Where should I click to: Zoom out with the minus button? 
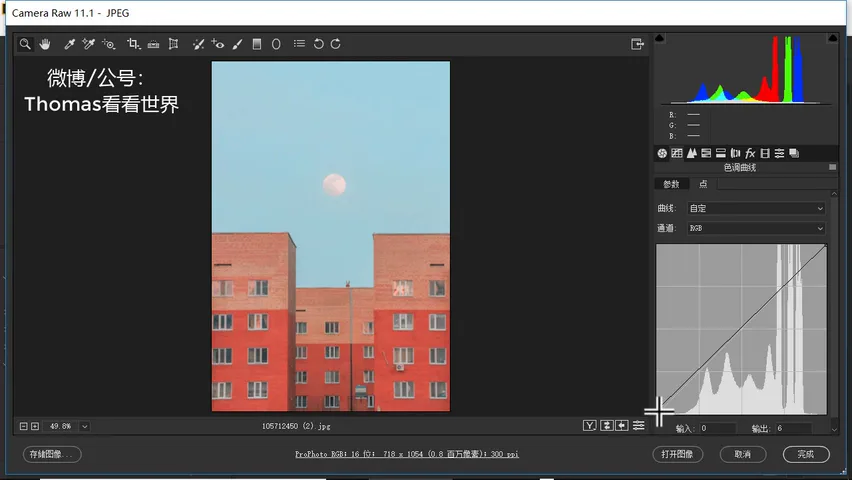pyautogui.click(x=23, y=426)
